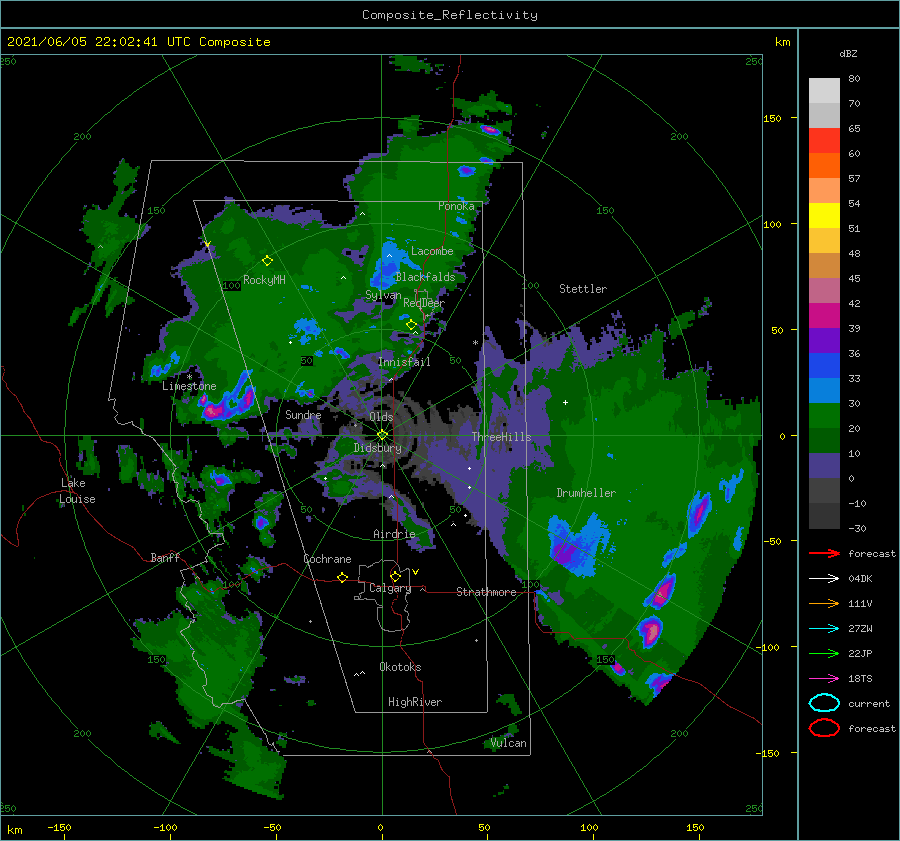
Task: Click the ThreeHills town label
Action: 502,437
